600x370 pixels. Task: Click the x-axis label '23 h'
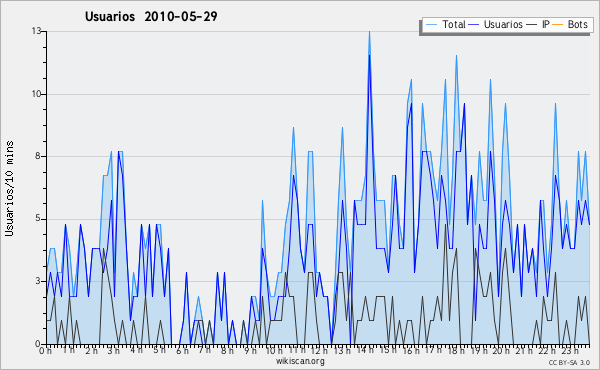[570, 350]
